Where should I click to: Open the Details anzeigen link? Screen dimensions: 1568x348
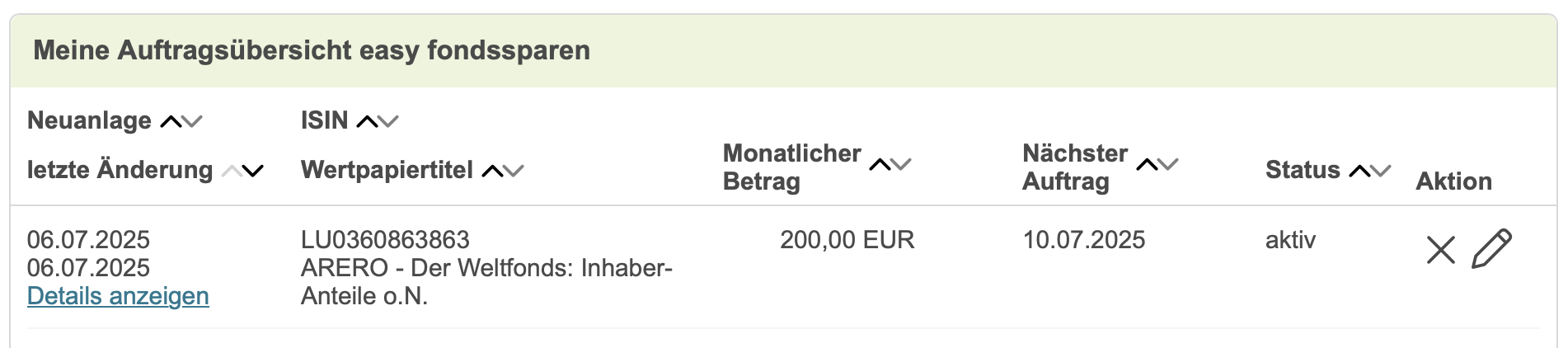pos(118,296)
